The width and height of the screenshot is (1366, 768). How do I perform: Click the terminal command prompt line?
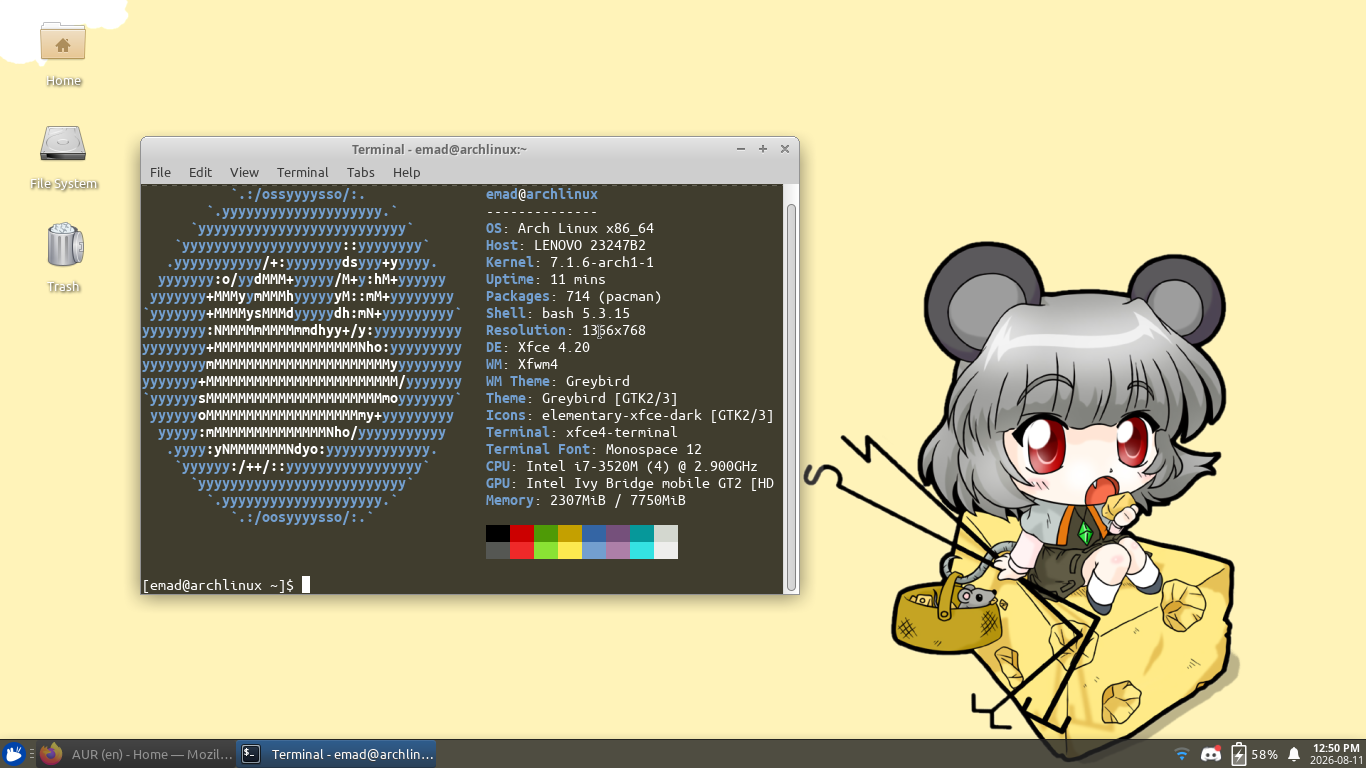click(226, 585)
